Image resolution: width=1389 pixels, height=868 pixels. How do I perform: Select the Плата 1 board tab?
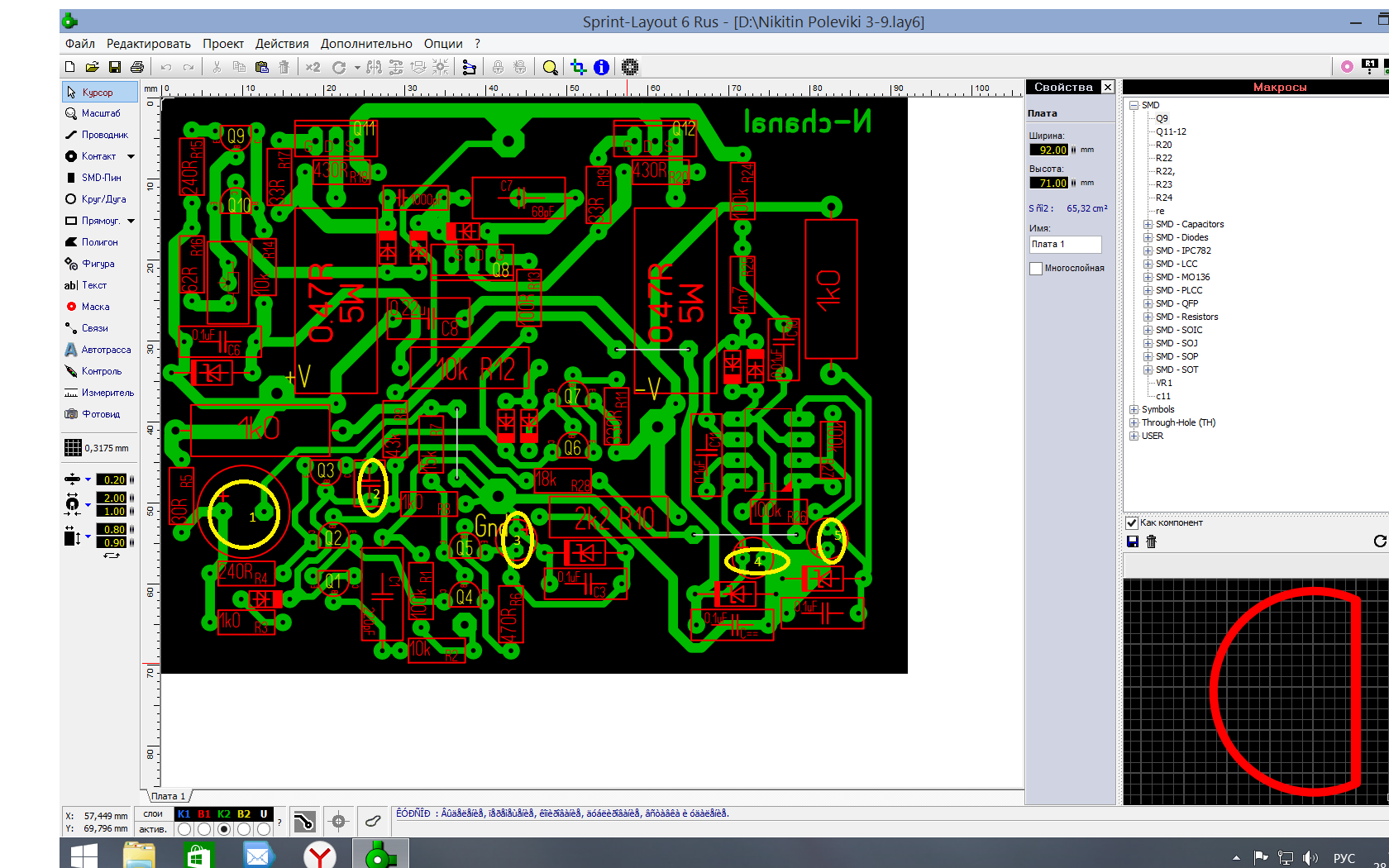[x=169, y=796]
